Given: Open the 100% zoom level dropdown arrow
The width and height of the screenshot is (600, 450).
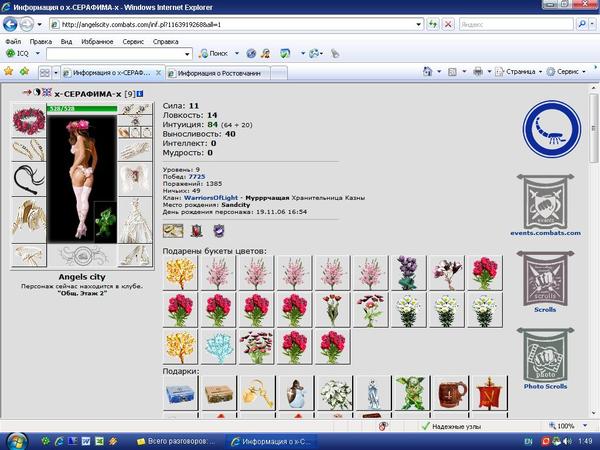Looking at the screenshot, I should tap(585, 426).
